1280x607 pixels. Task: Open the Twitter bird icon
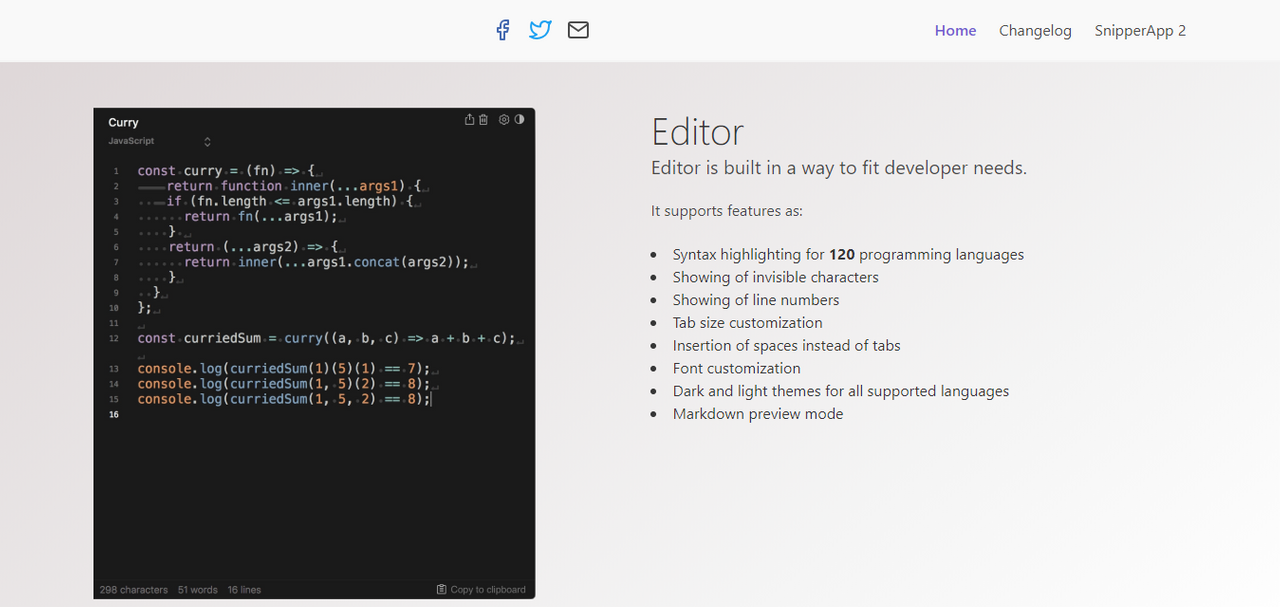(x=540, y=30)
